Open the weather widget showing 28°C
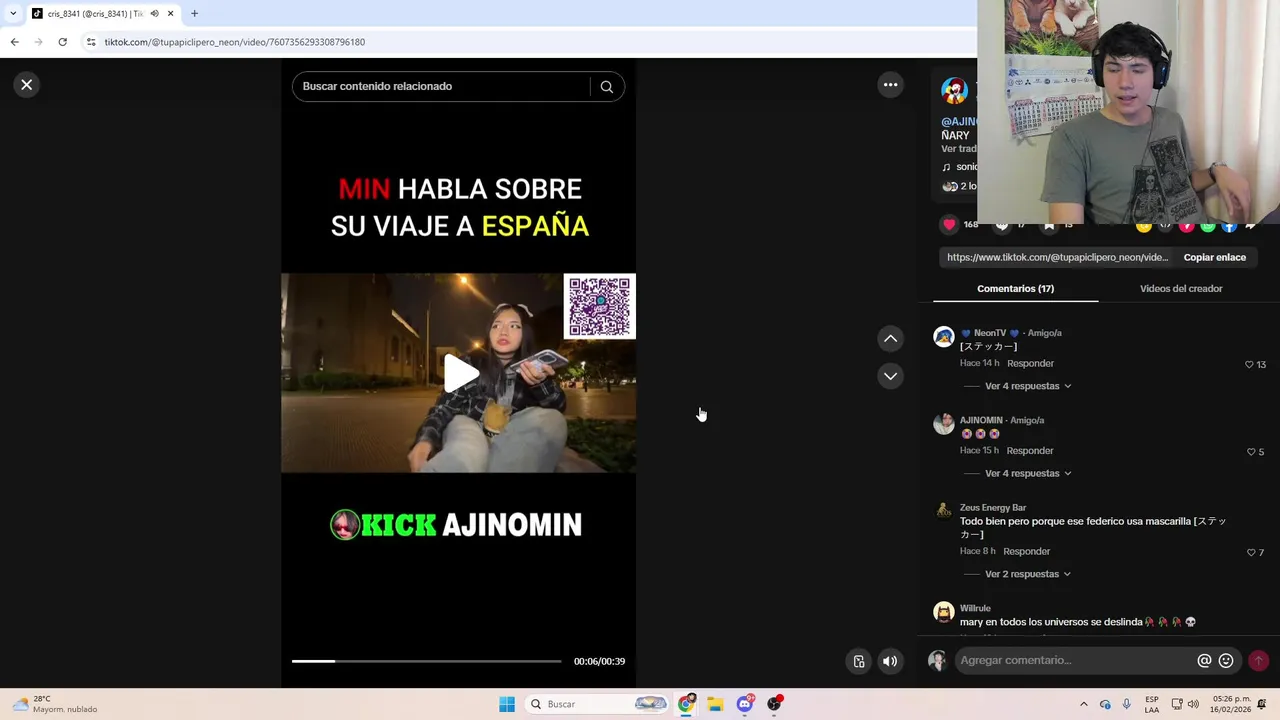The width and height of the screenshot is (1280, 720). [x=55, y=704]
